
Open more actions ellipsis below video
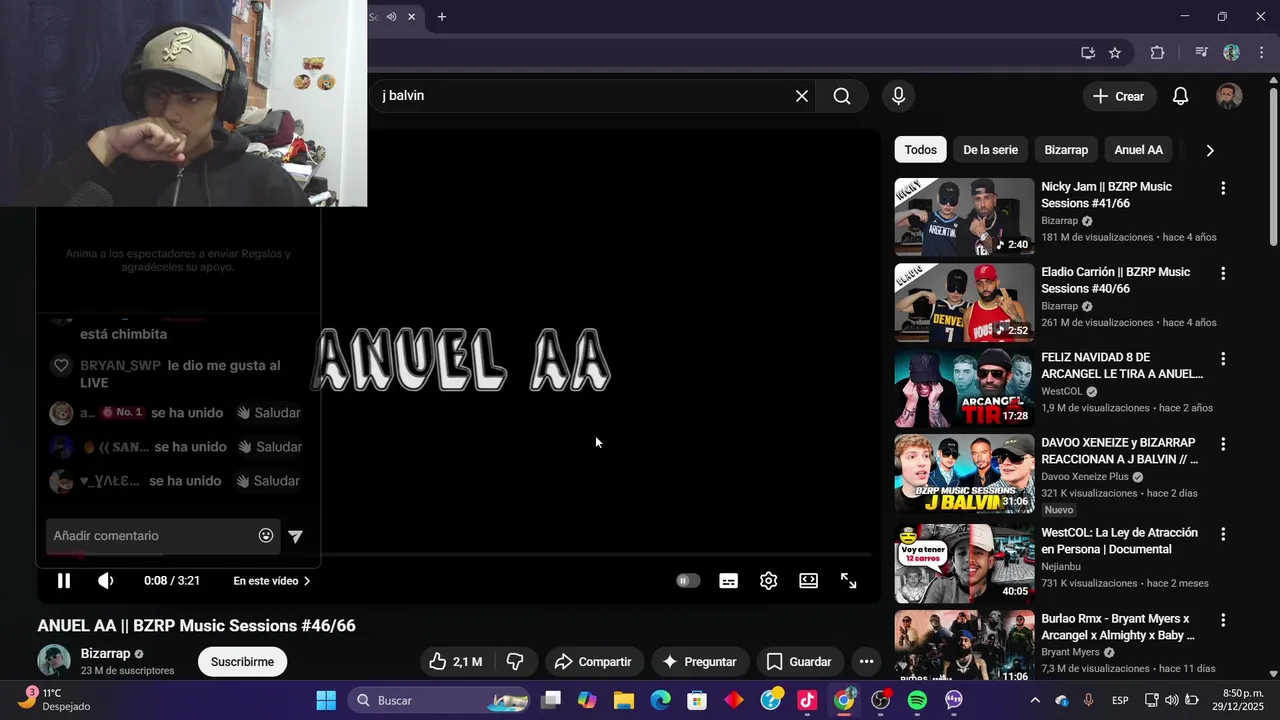point(867,662)
